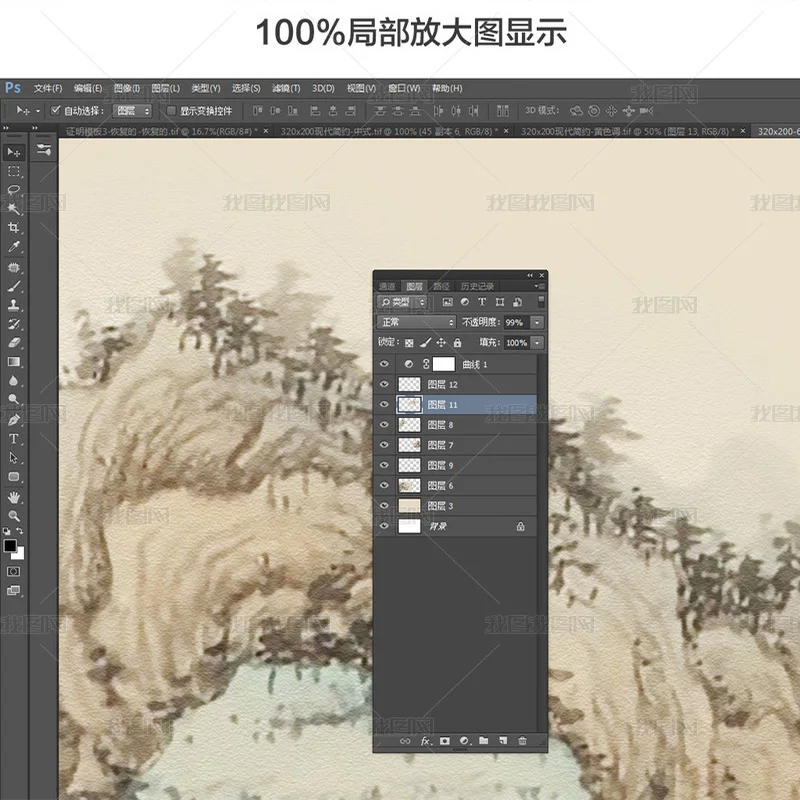This screenshot has width=800, height=800.
Task: Open the 滤镜(T) menu
Action: (286, 88)
